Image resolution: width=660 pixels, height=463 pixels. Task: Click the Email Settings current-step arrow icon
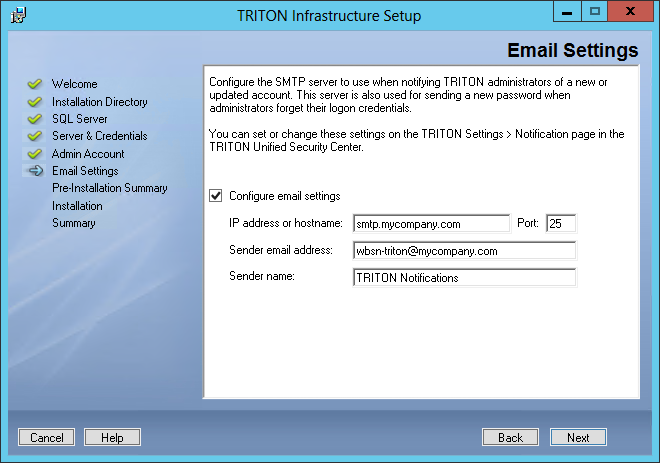(x=35, y=170)
